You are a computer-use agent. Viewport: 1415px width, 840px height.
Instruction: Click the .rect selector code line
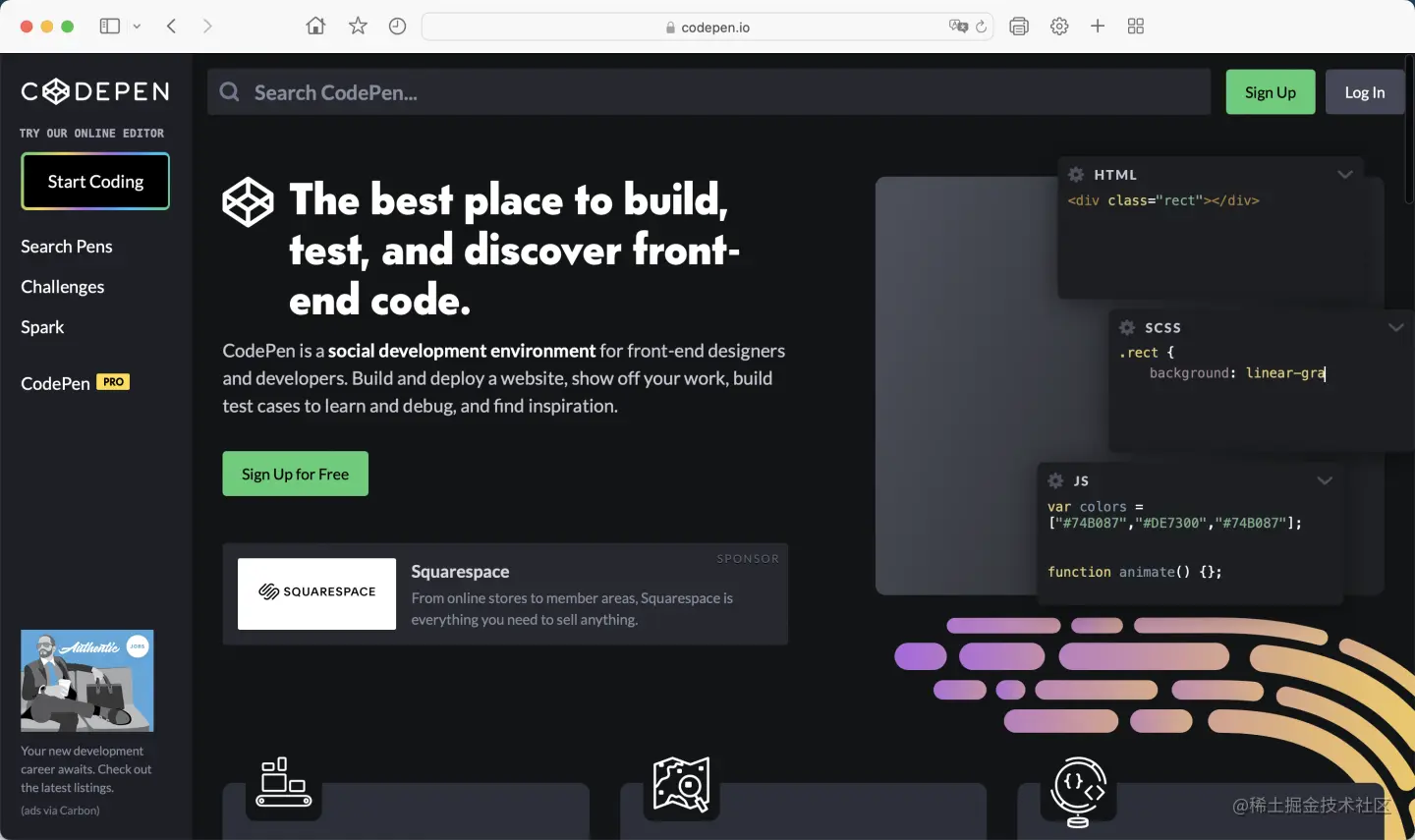[x=1147, y=352]
